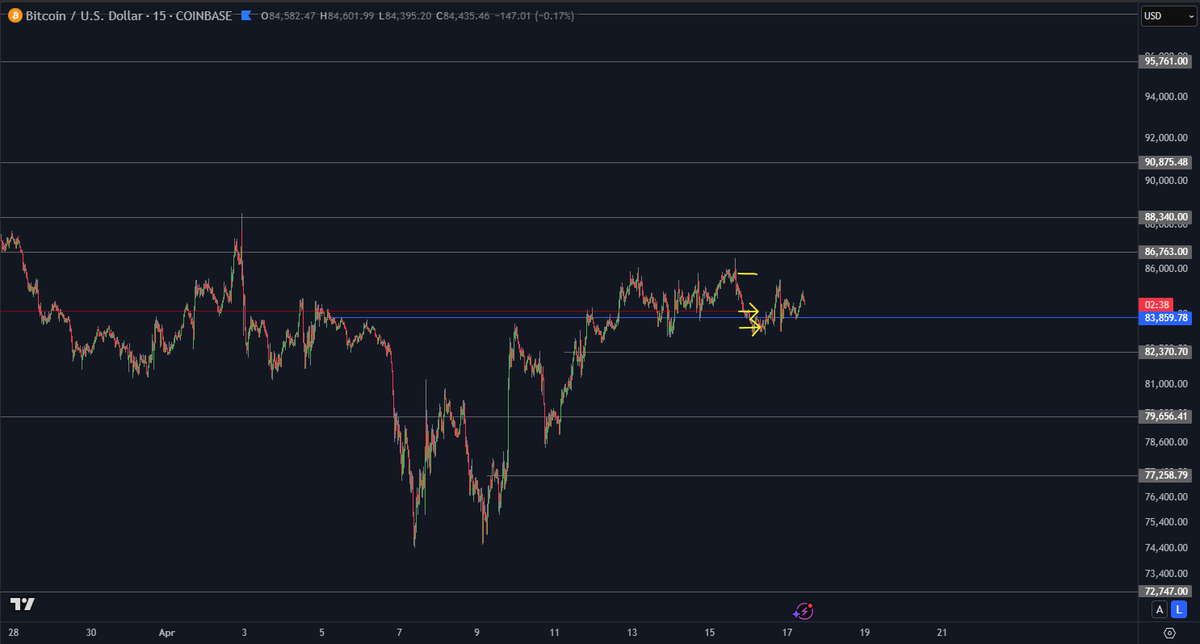1200x644 pixels.
Task: Toggle auto scale with the A button
Action: (1159, 610)
